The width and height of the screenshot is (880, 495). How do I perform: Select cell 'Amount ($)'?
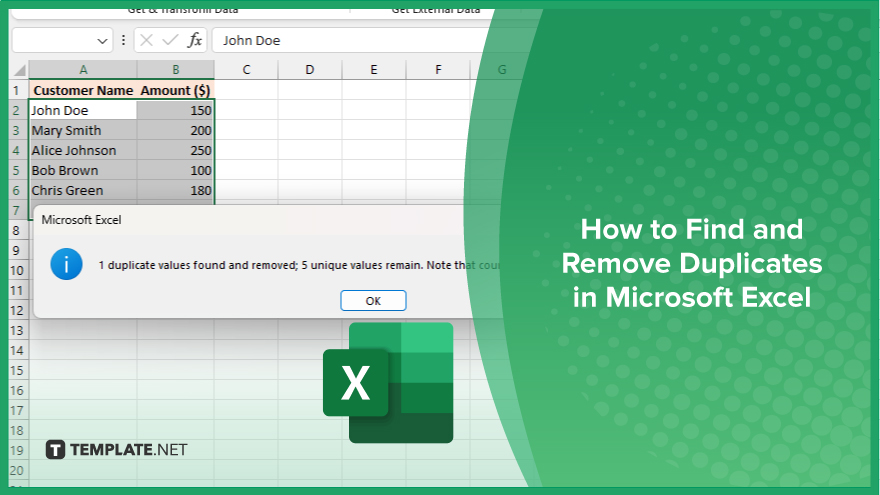[176, 90]
